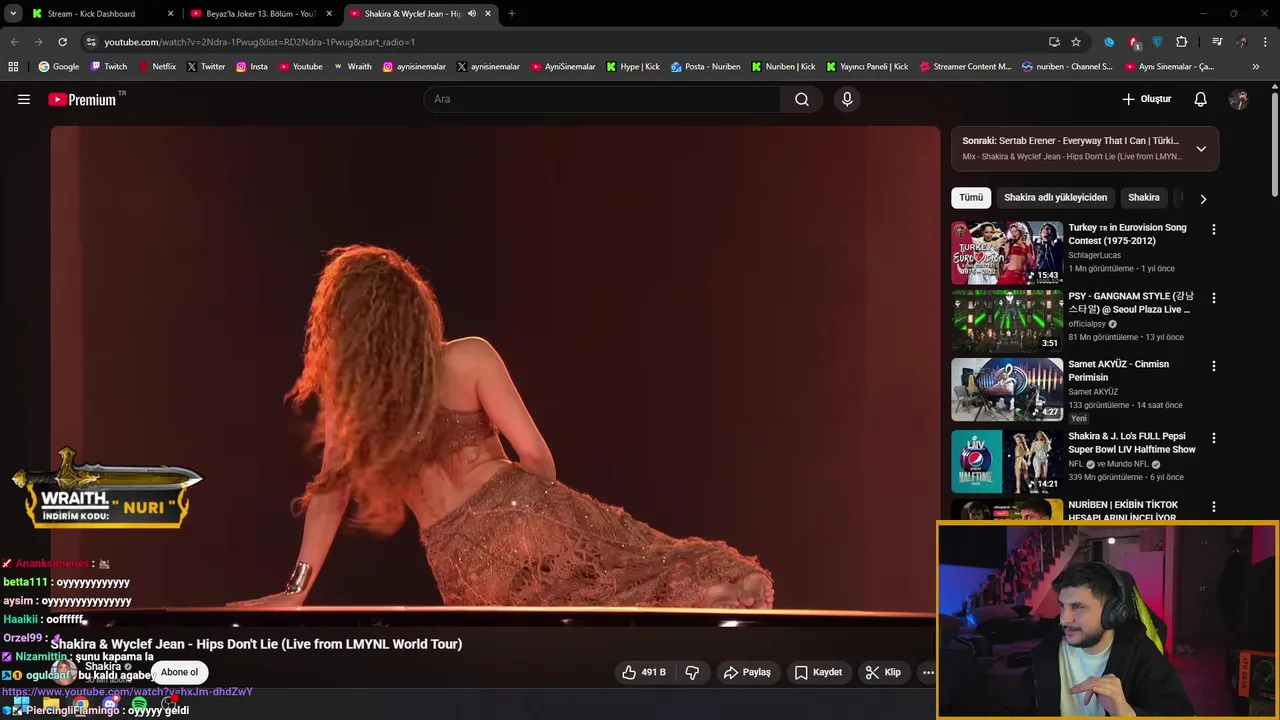Close the Beyaz'la Joker tab
Image resolution: width=1280 pixels, height=720 pixels.
click(x=329, y=14)
